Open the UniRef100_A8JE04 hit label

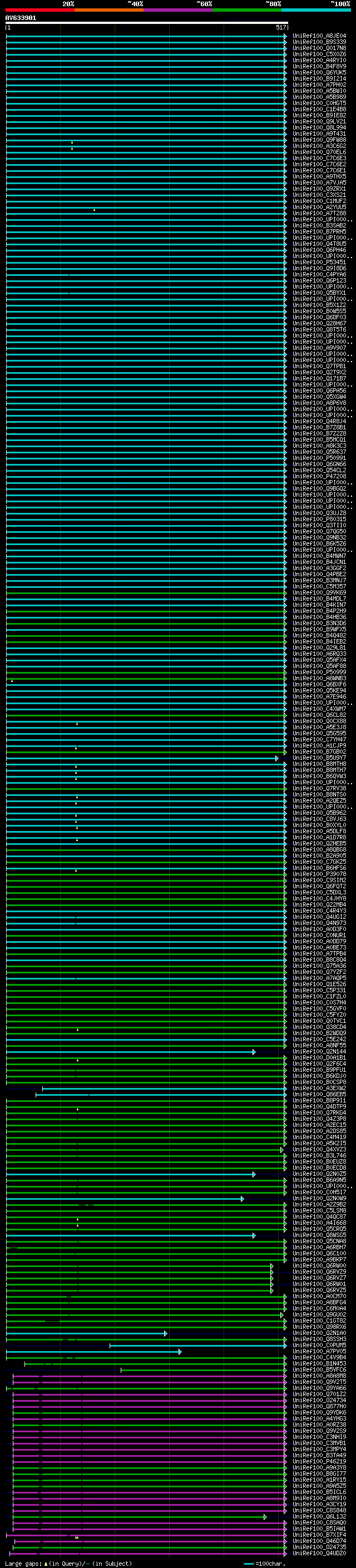[319, 36]
